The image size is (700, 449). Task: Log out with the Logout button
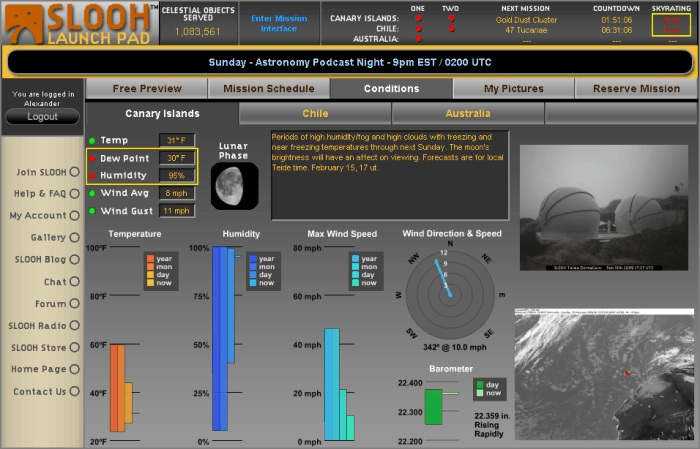click(x=42, y=116)
